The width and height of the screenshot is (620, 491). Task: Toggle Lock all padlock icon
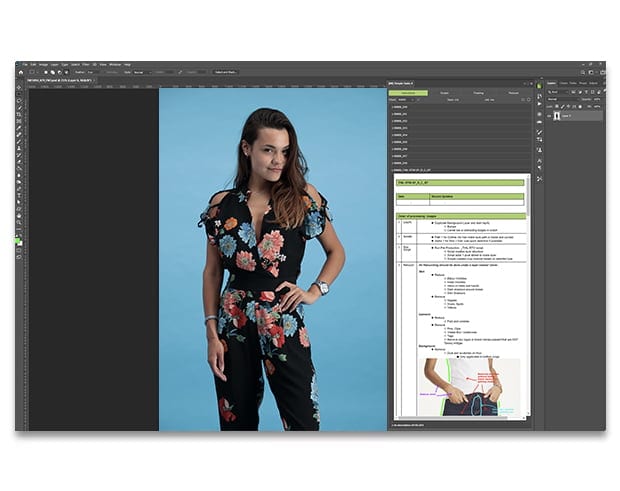[x=580, y=106]
